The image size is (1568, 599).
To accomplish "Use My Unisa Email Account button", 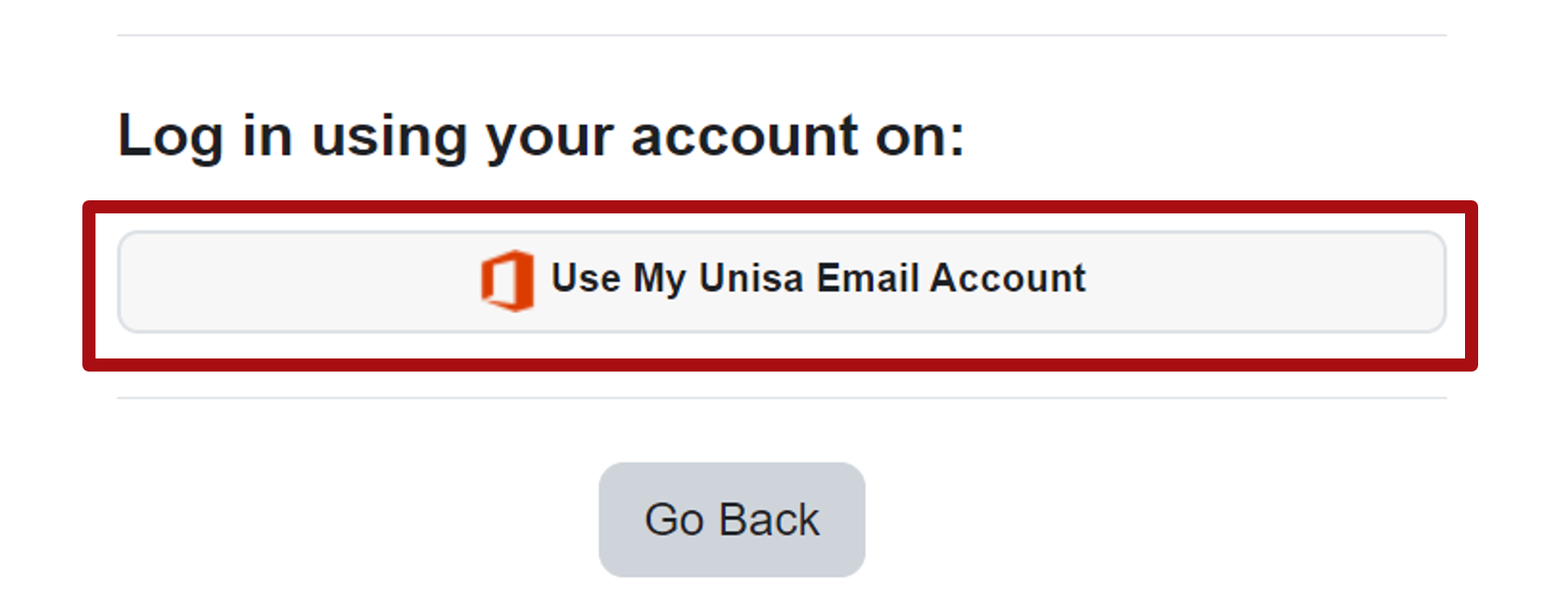I will pyautogui.click(x=782, y=282).
